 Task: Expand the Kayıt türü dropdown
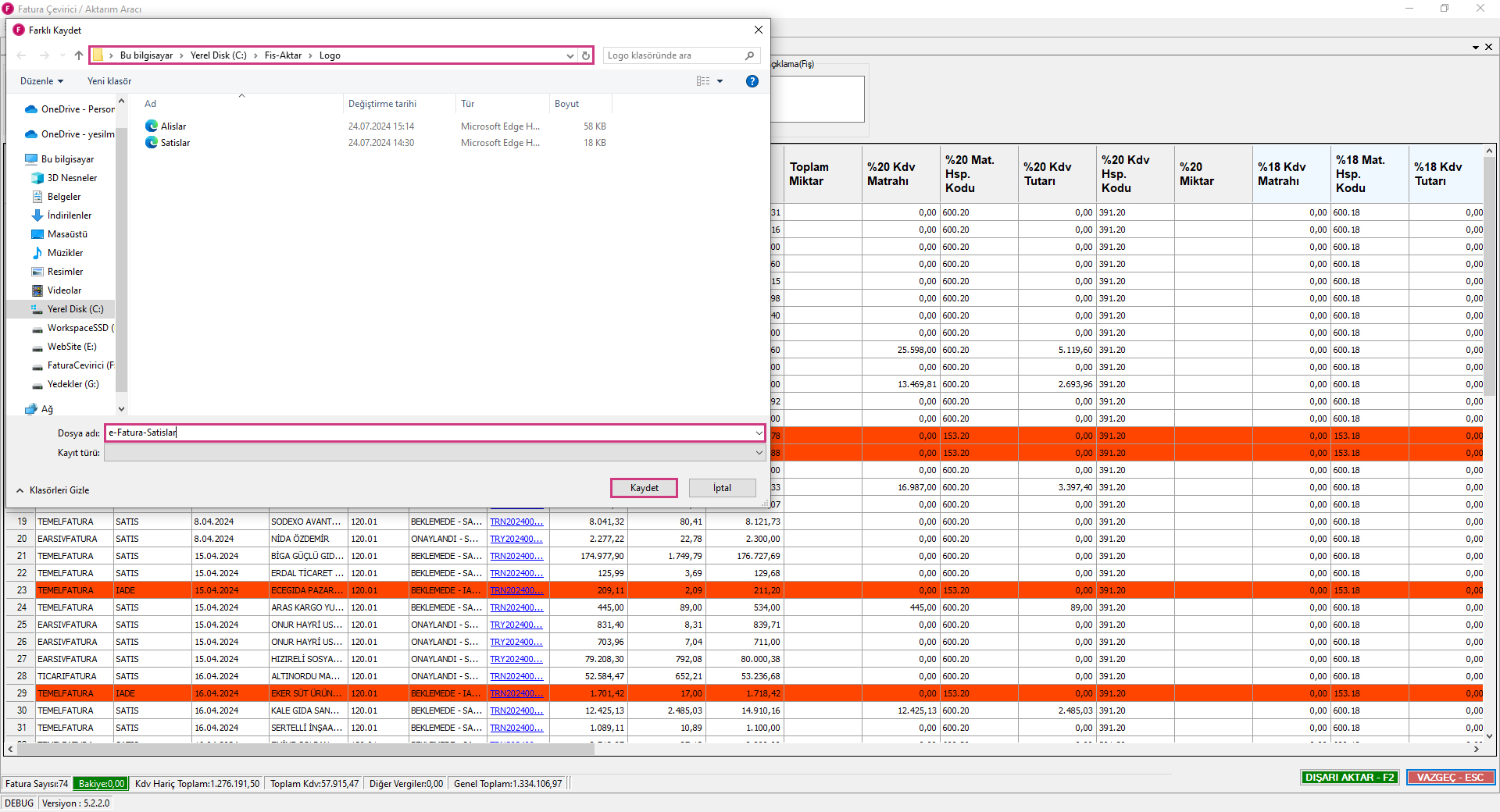[x=759, y=453]
